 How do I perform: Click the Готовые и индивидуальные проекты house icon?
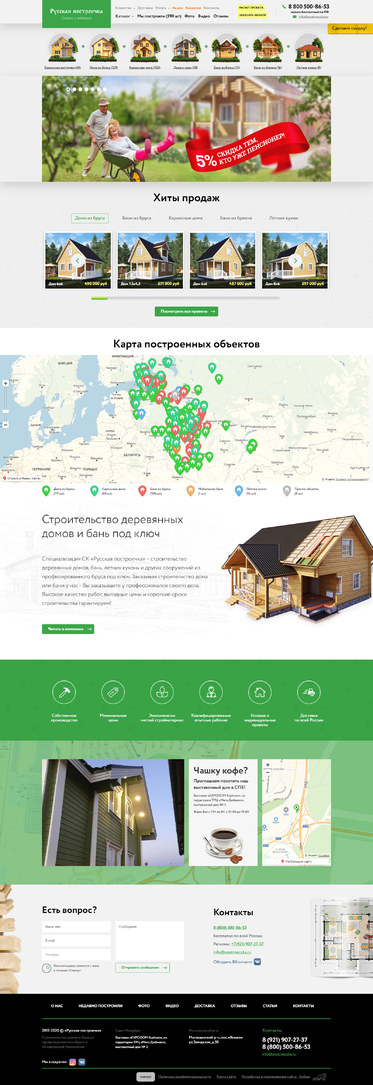[x=260, y=691]
